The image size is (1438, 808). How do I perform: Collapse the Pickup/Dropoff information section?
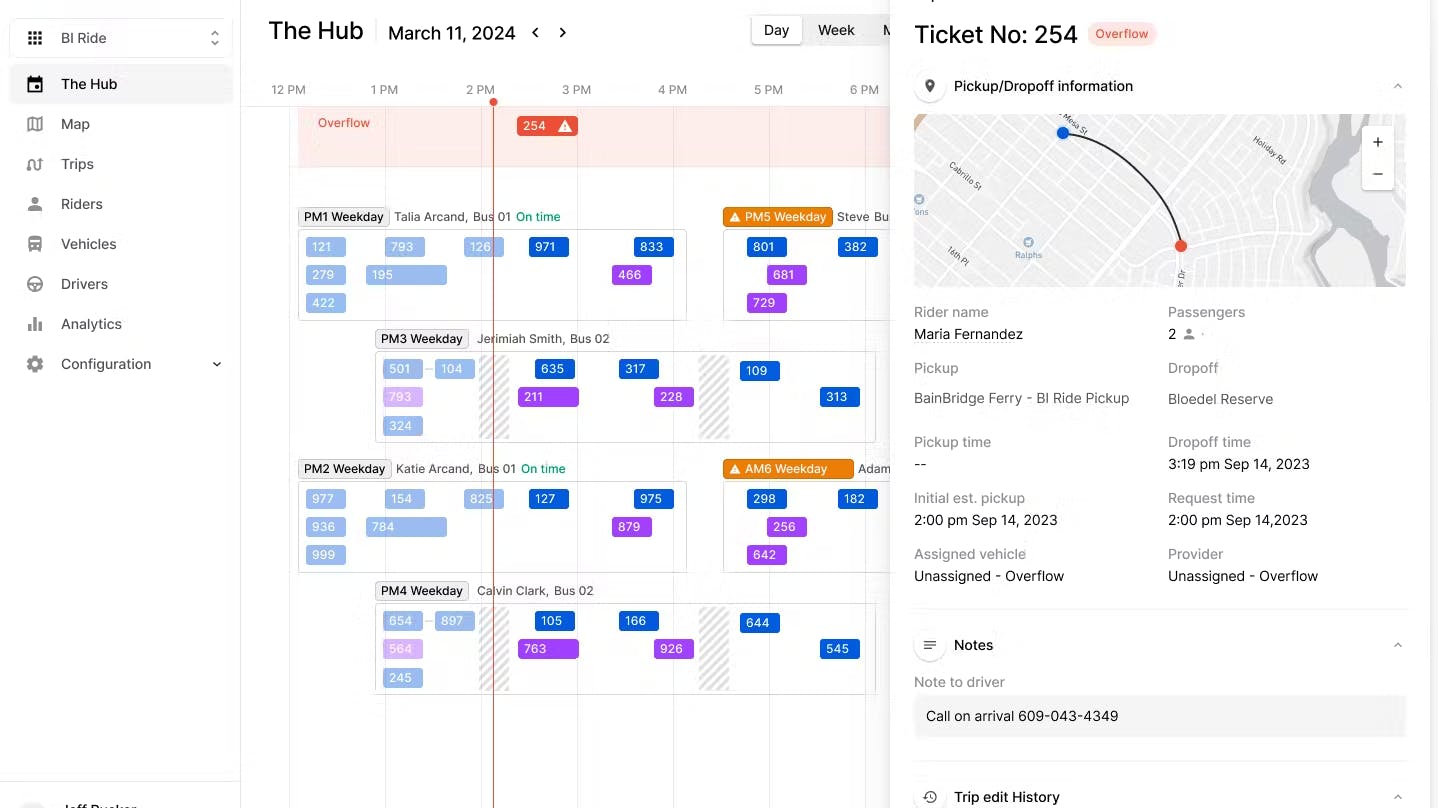pyautogui.click(x=1397, y=86)
